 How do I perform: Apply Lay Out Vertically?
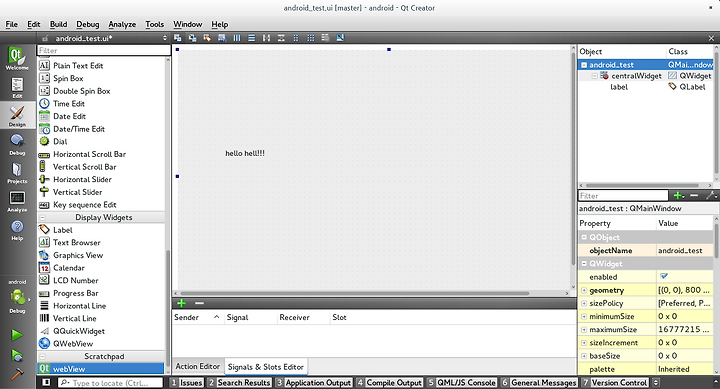(251, 38)
